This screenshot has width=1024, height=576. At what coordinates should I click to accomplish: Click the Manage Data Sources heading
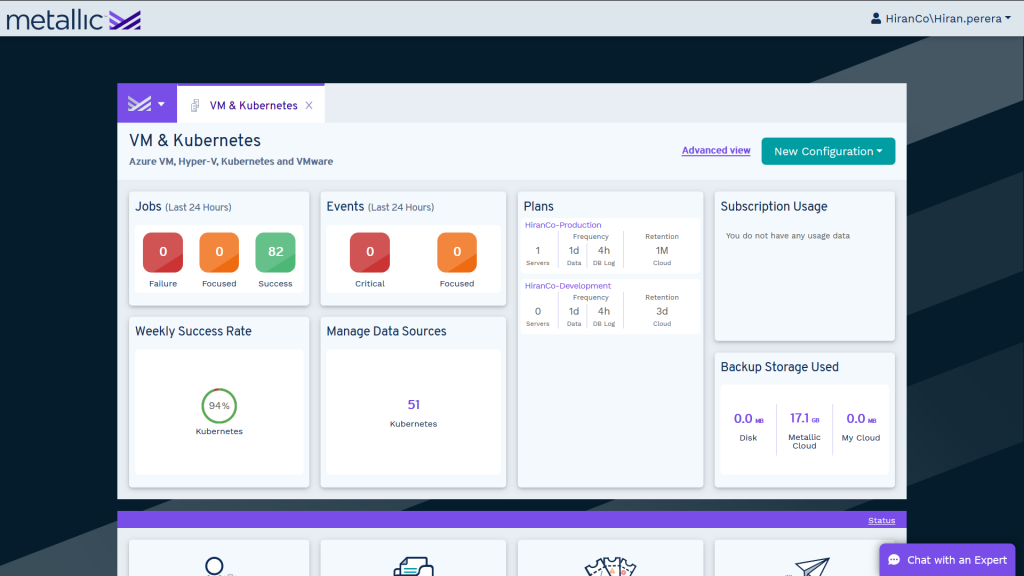click(x=387, y=331)
